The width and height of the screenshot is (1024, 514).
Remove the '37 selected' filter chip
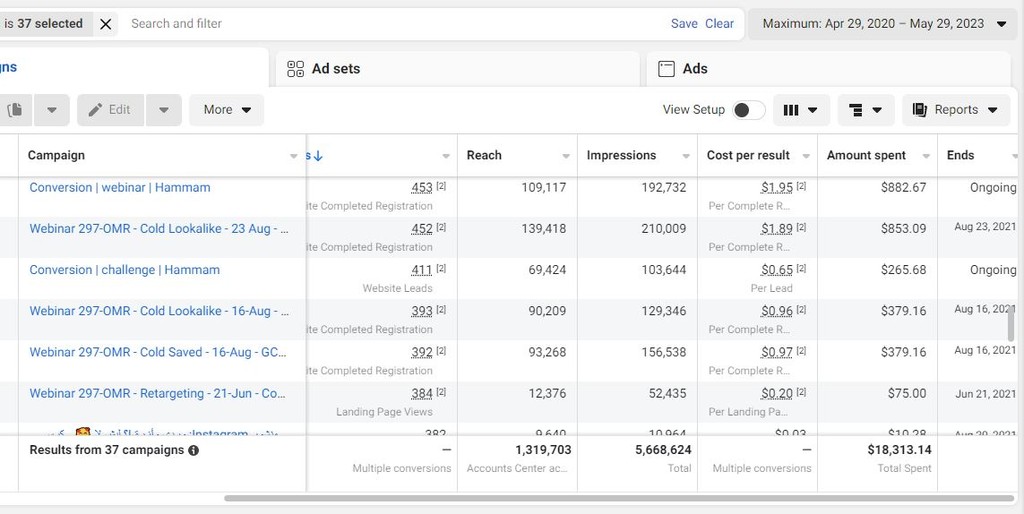pyautogui.click(x=106, y=24)
